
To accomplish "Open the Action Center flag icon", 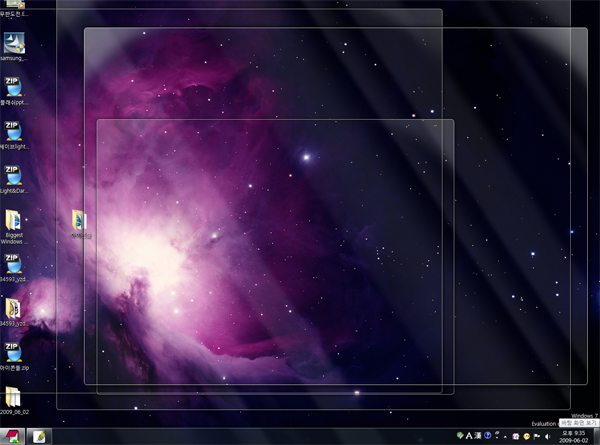I will pyautogui.click(x=536, y=437).
